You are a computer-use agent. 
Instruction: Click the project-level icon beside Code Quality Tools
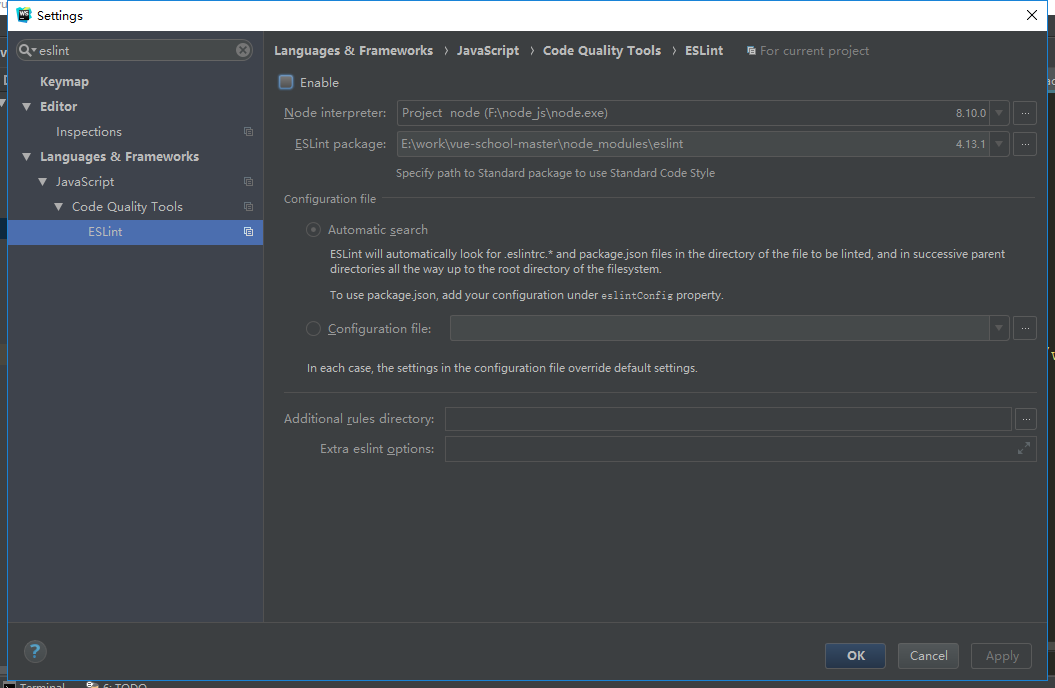point(248,206)
